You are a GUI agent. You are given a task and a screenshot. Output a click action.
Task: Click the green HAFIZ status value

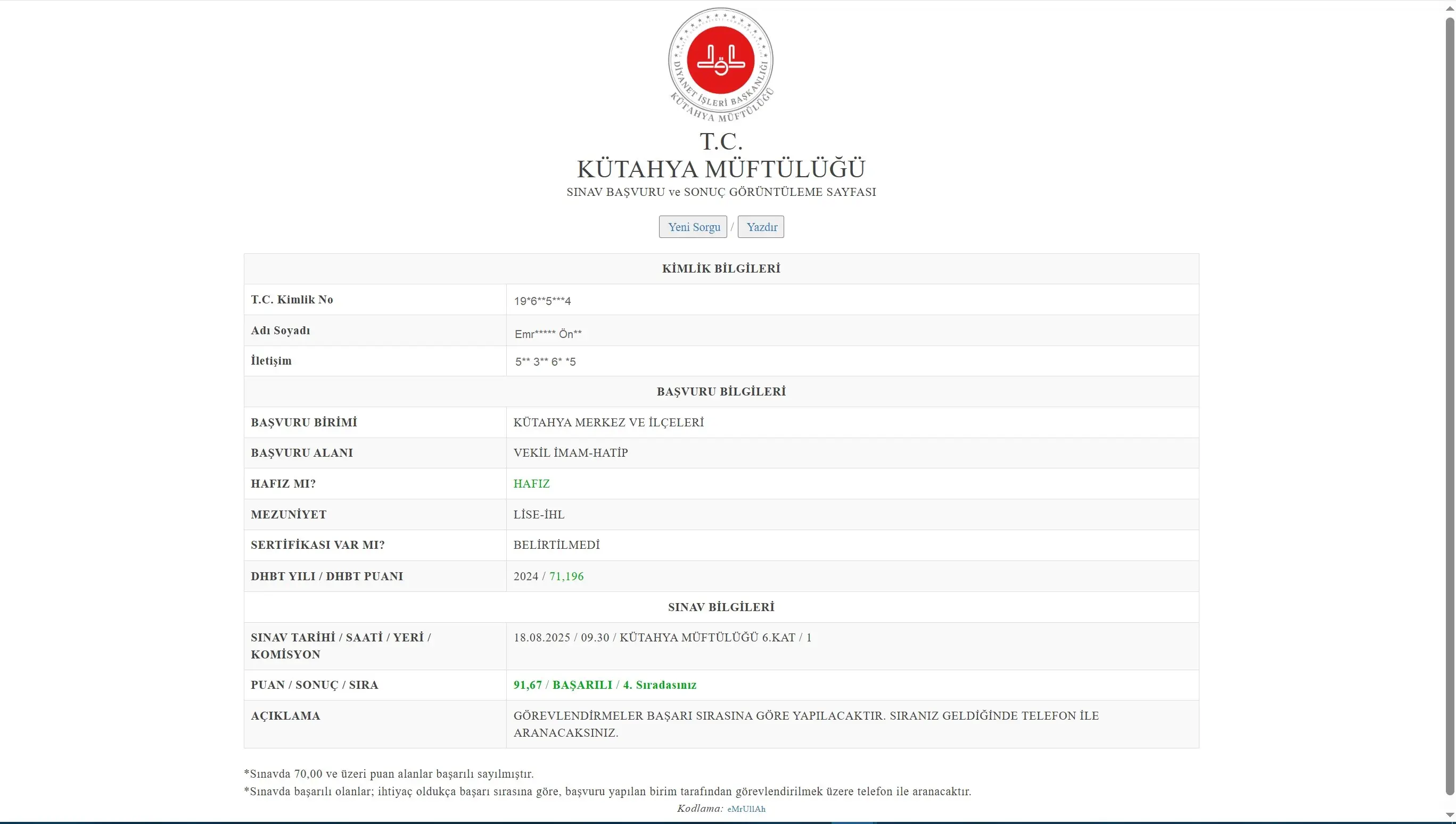(x=531, y=484)
